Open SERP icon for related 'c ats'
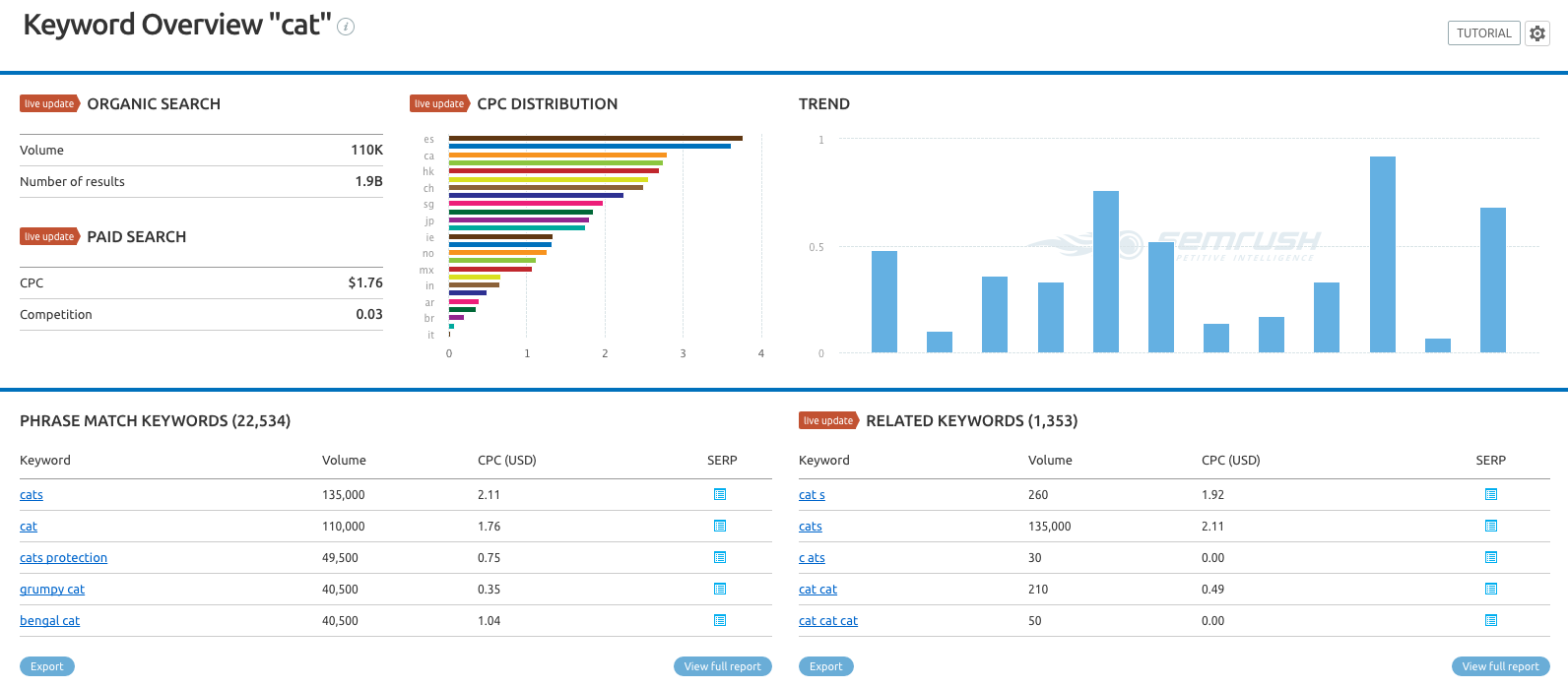 (1490, 557)
